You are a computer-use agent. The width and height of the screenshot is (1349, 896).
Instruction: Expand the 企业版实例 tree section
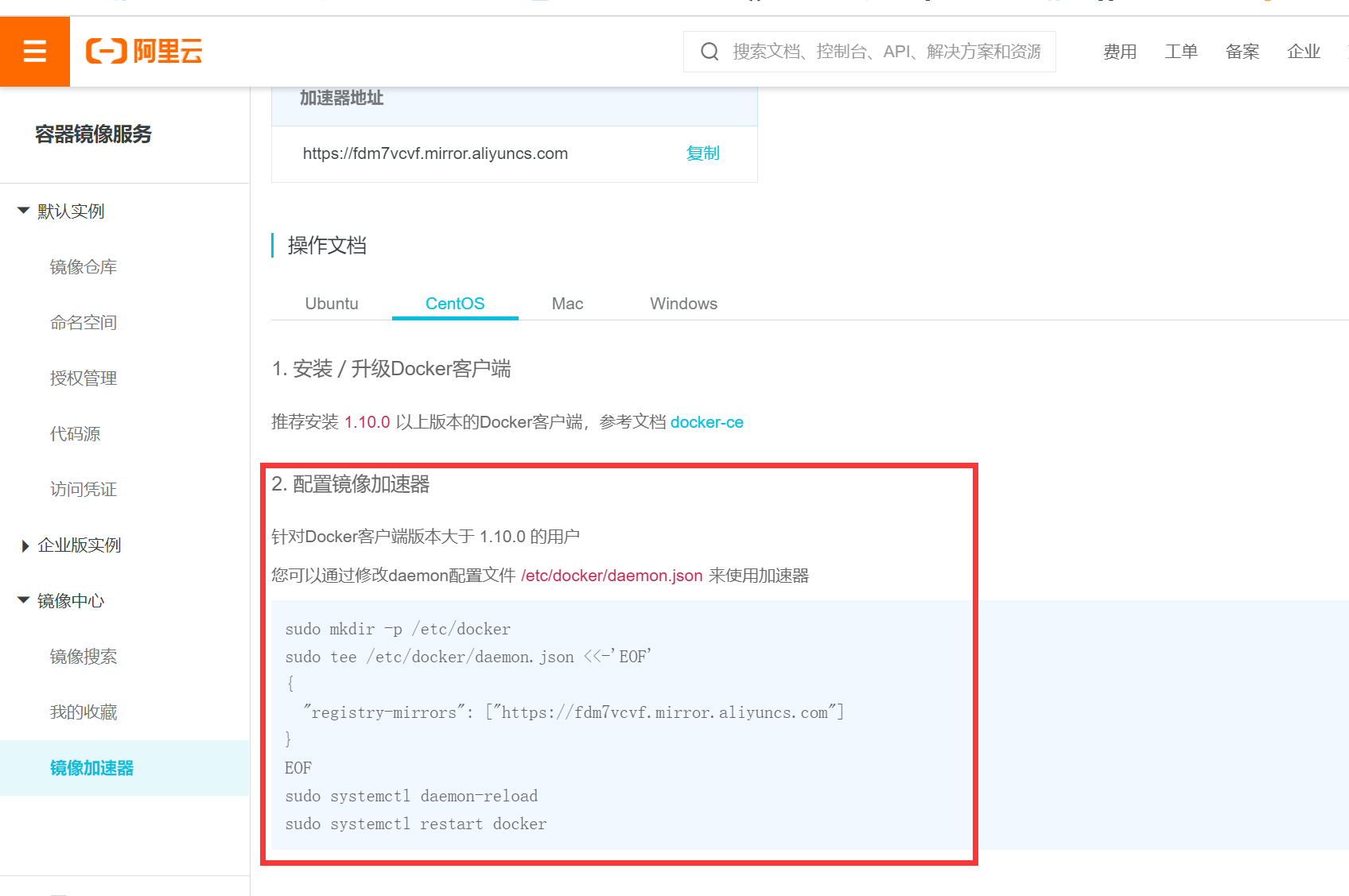pyautogui.click(x=25, y=545)
